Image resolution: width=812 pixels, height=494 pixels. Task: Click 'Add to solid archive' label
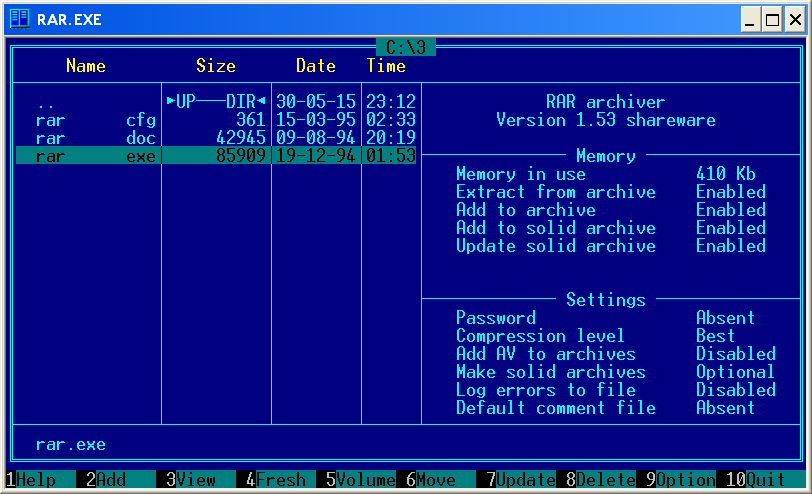[x=556, y=228]
